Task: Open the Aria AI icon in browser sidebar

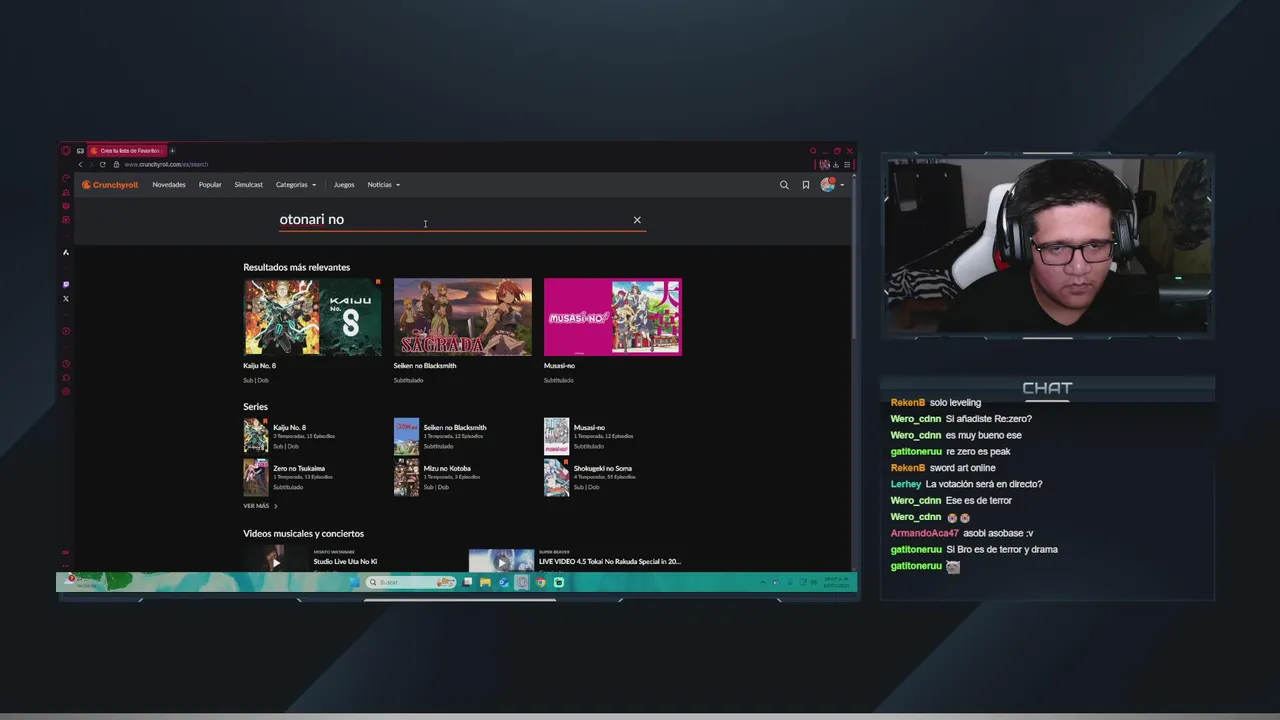Action: click(x=66, y=252)
